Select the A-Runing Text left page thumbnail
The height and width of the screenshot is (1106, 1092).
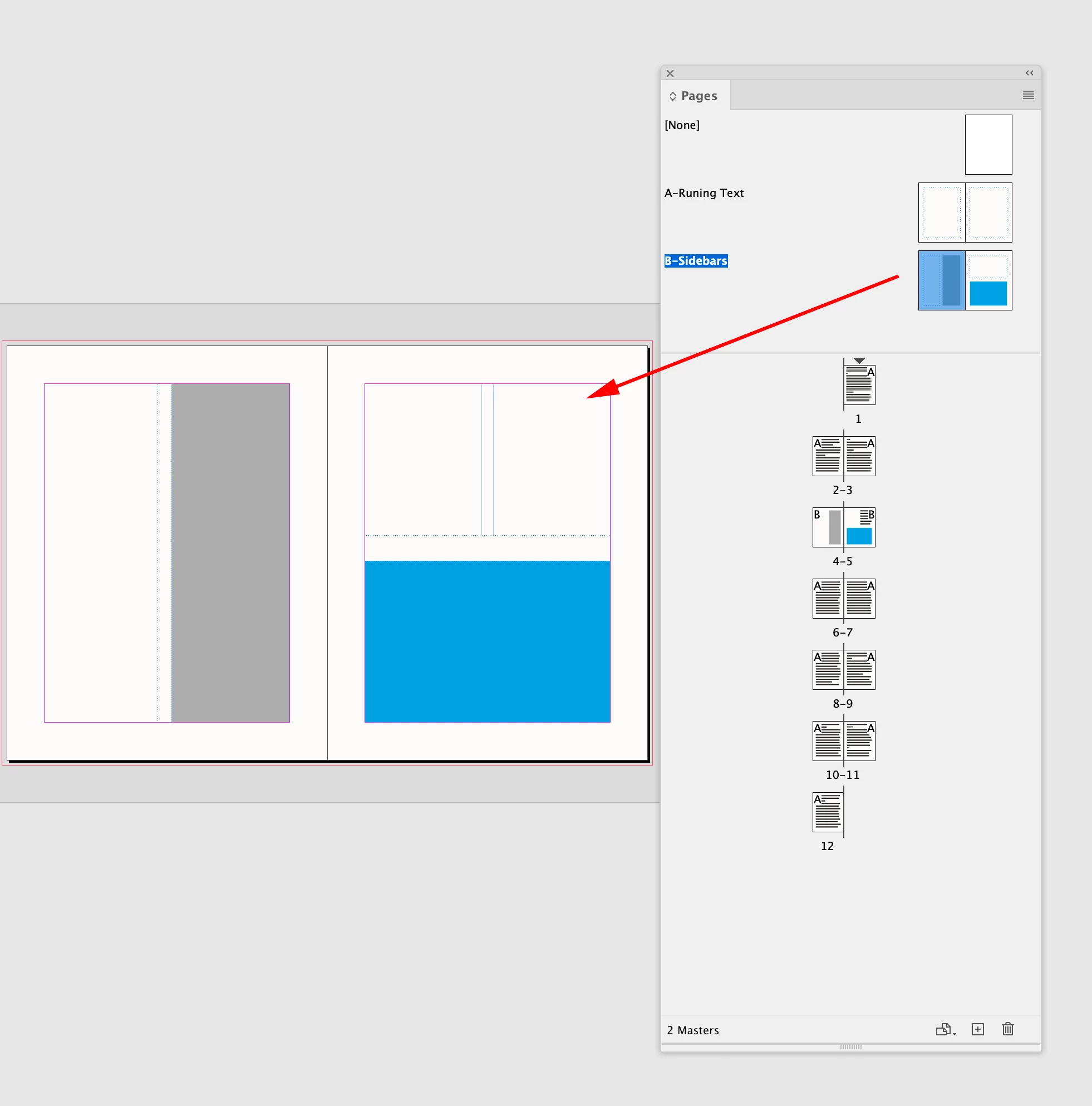pyautogui.click(x=941, y=213)
